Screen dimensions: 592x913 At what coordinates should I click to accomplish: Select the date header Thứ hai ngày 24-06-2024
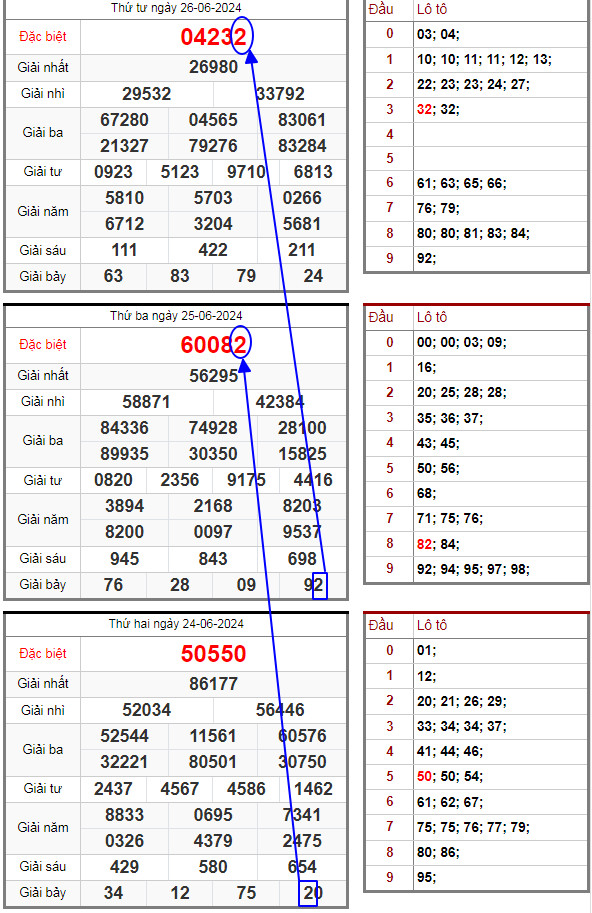coord(176,624)
